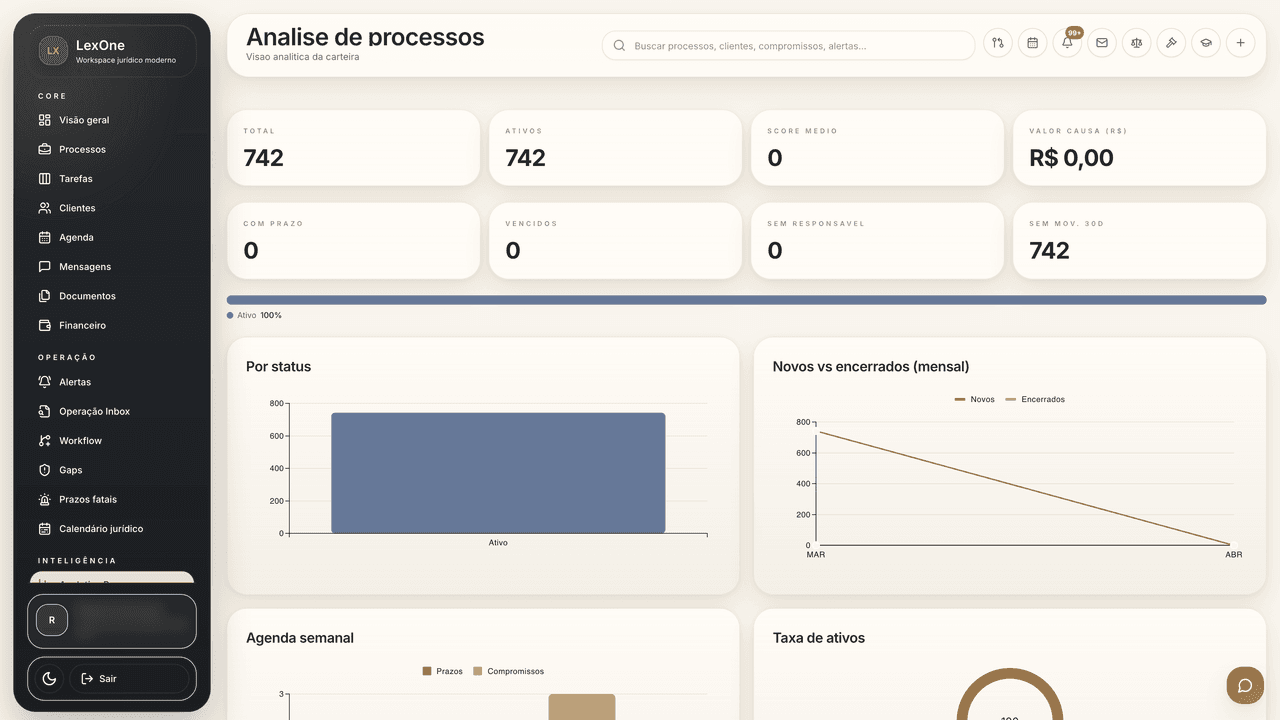
Task: Open the chat bubble in the bottom corner
Action: coord(1245,686)
